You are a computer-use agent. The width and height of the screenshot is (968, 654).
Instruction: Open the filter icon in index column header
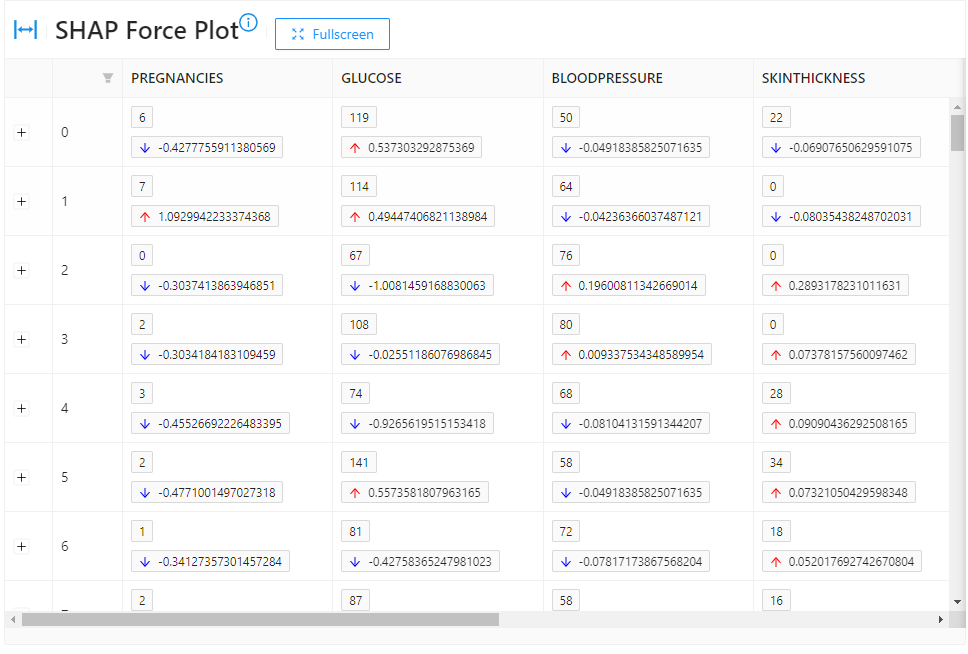pyautogui.click(x=108, y=78)
